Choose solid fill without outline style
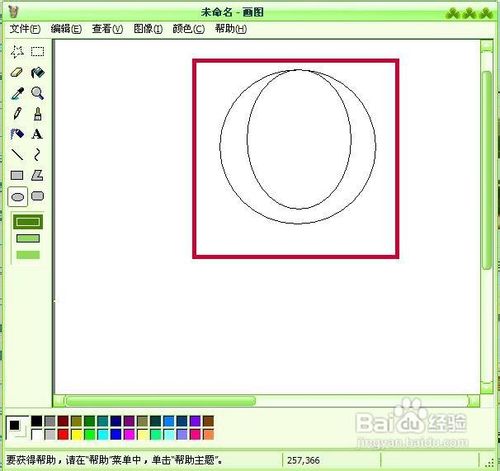The width and height of the screenshot is (500, 471). click(x=28, y=255)
